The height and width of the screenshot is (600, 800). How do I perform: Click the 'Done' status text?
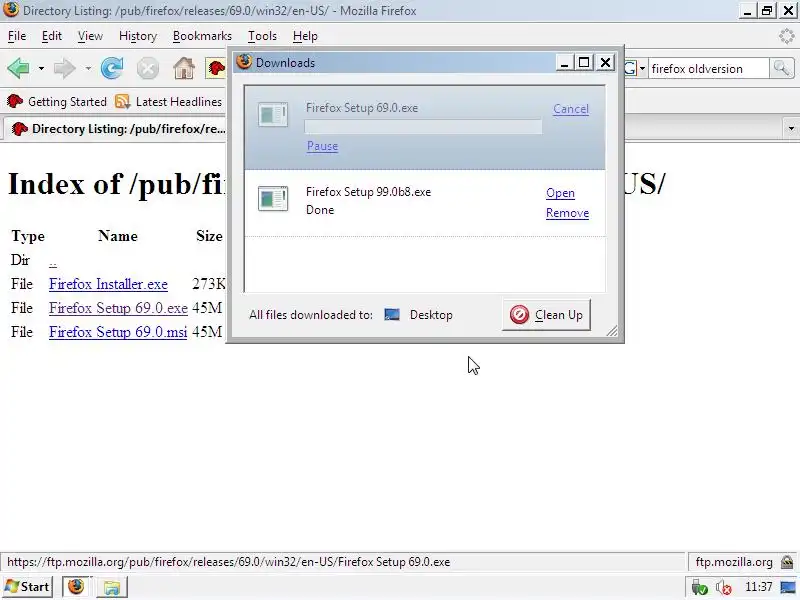pos(320,210)
